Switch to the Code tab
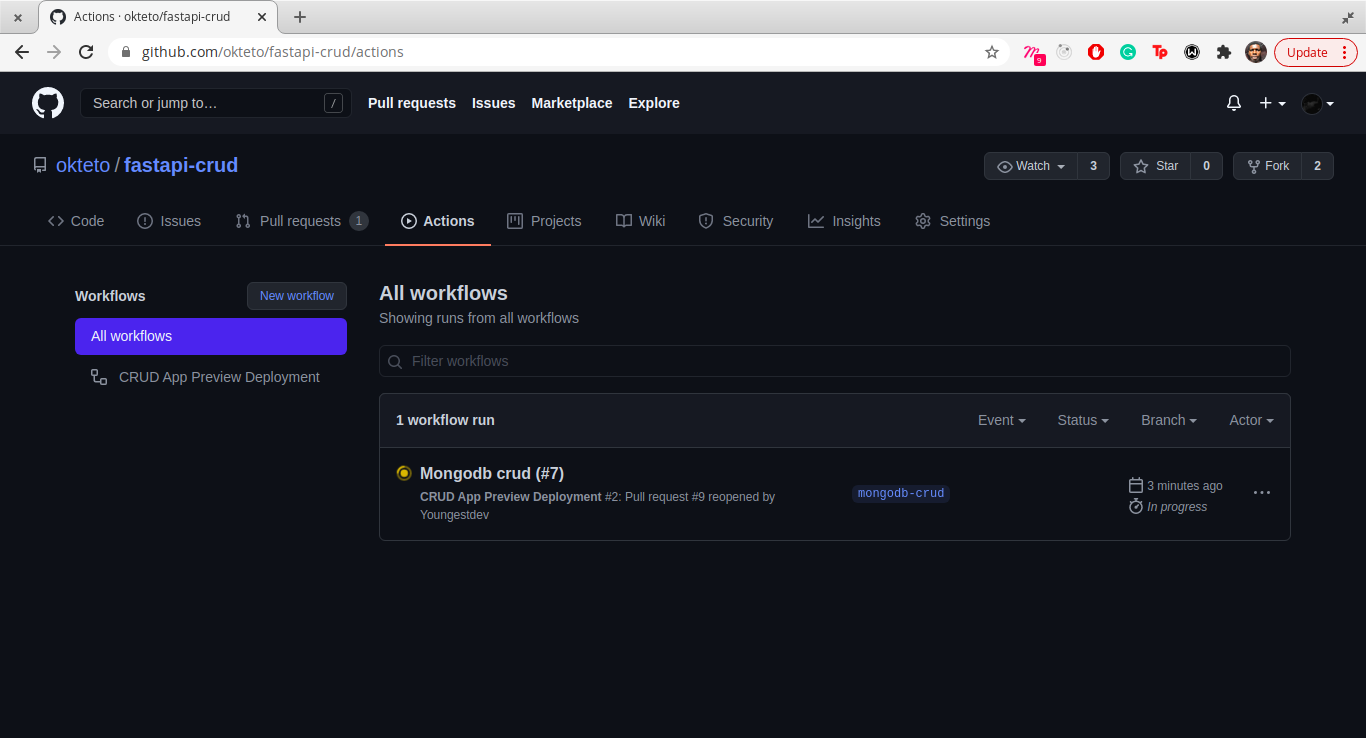Image resolution: width=1366 pixels, height=738 pixels. pyautogui.click(x=76, y=221)
